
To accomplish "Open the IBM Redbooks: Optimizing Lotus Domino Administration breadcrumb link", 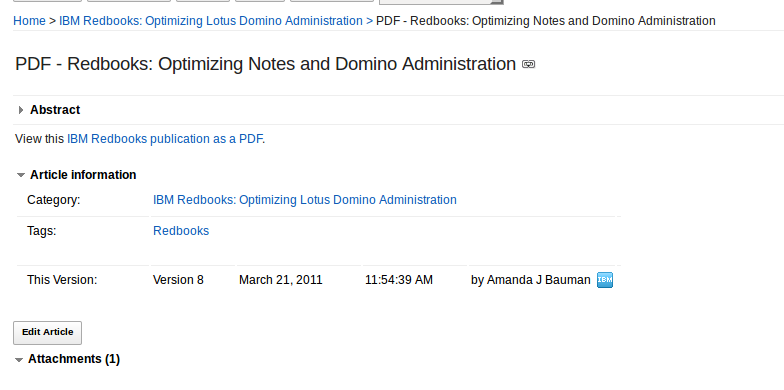I will pos(210,21).
